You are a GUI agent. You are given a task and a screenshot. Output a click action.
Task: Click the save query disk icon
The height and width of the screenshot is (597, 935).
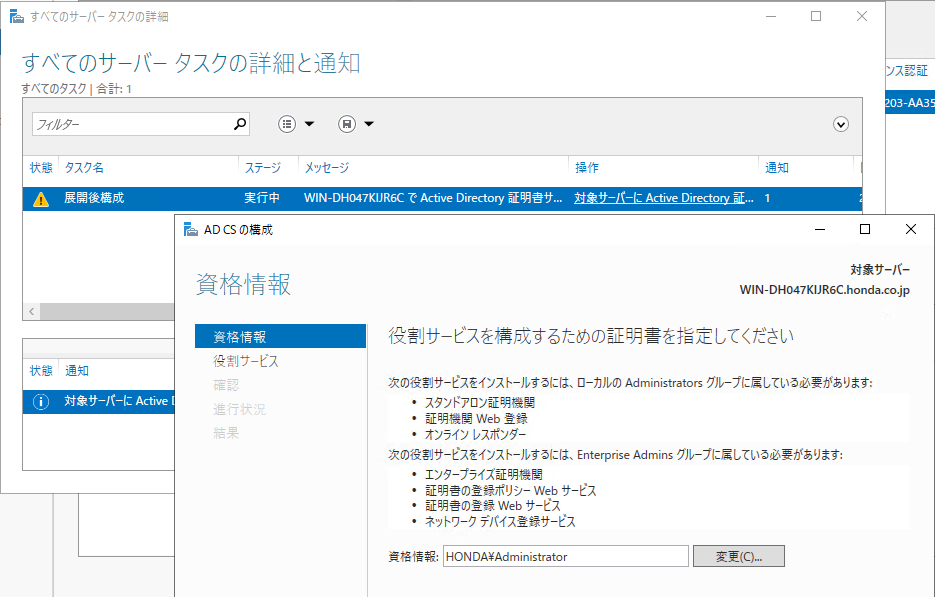pyautogui.click(x=347, y=124)
